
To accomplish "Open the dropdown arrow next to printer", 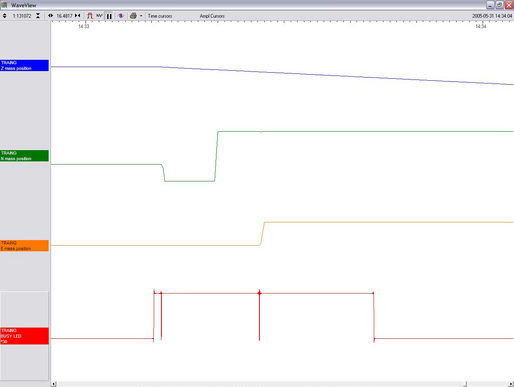I will pos(141,16).
